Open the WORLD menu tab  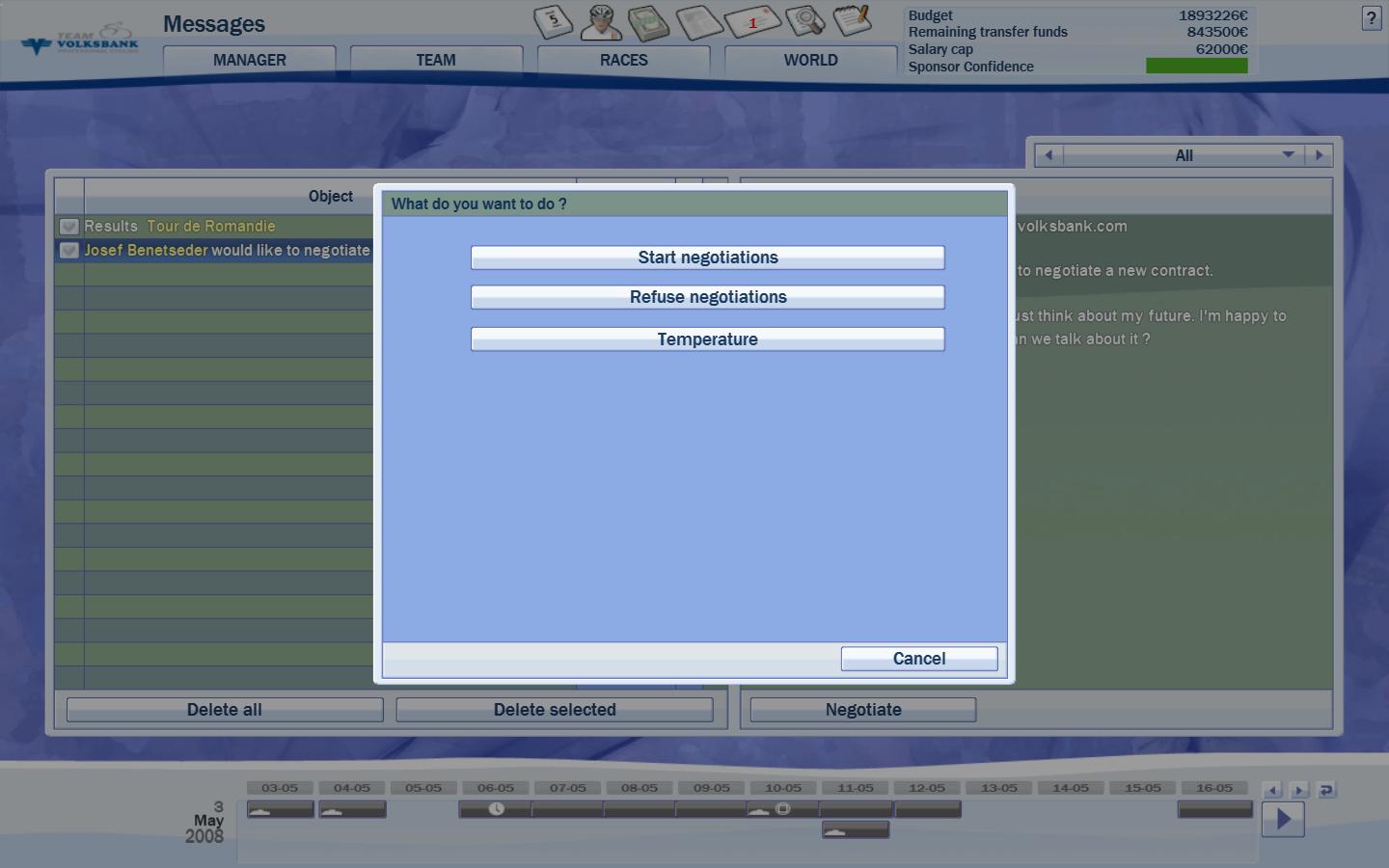coord(810,60)
